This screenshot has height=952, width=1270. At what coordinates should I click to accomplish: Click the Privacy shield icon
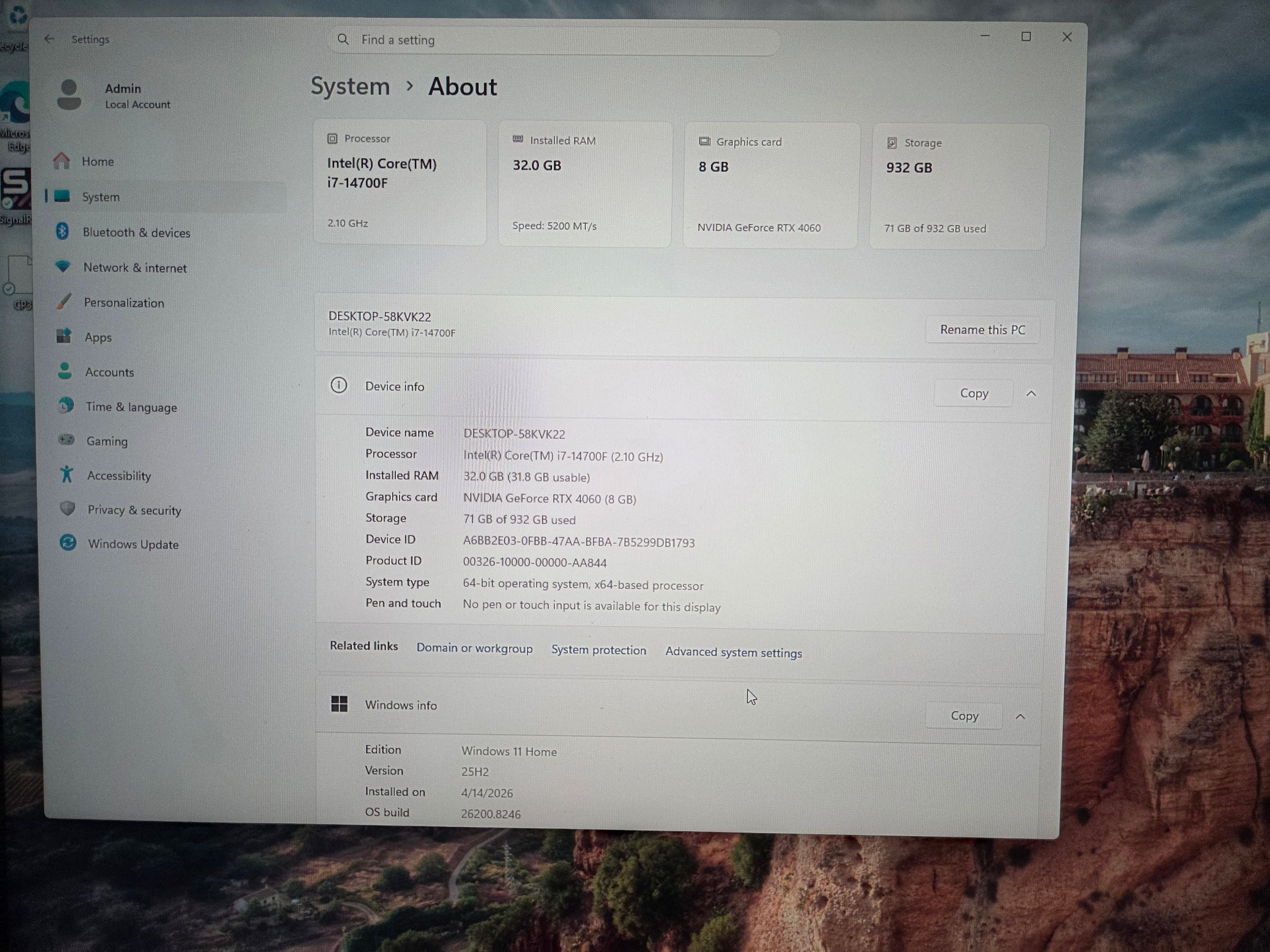tap(68, 509)
